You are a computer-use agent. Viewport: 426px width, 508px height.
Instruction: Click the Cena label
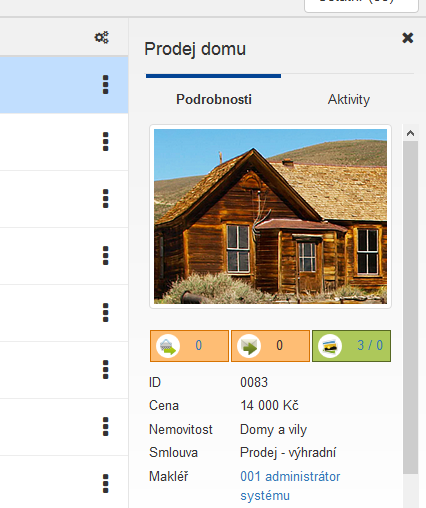[164, 405]
